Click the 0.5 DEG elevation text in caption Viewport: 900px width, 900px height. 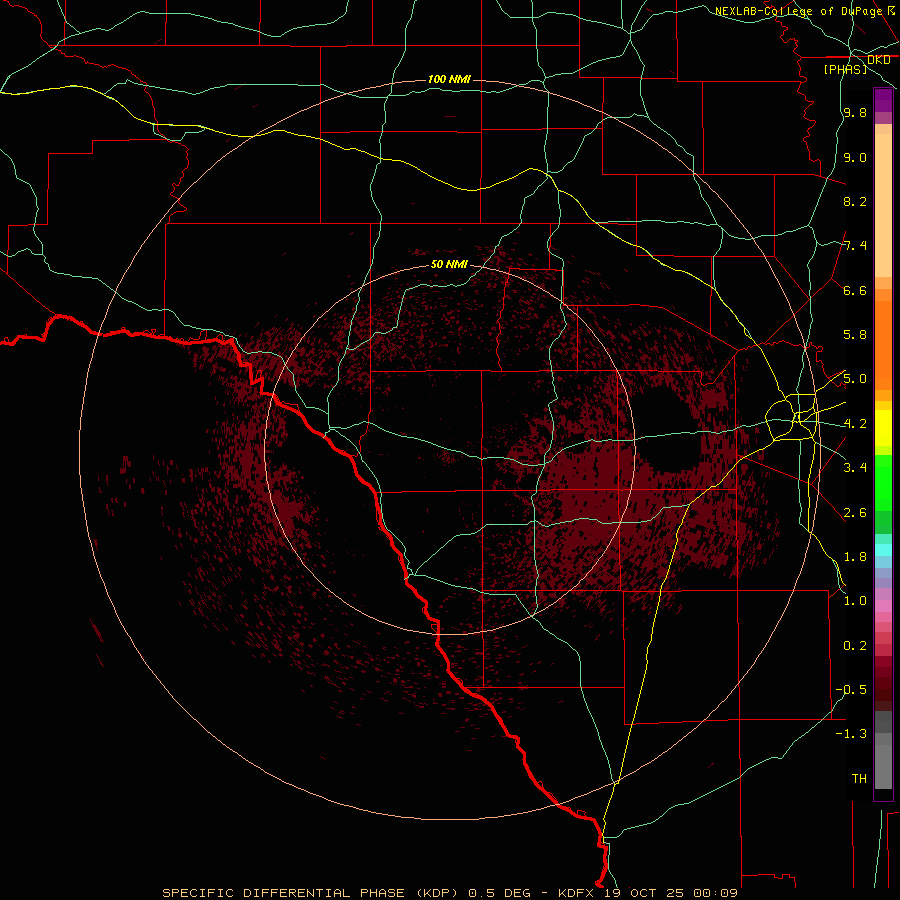click(500, 893)
